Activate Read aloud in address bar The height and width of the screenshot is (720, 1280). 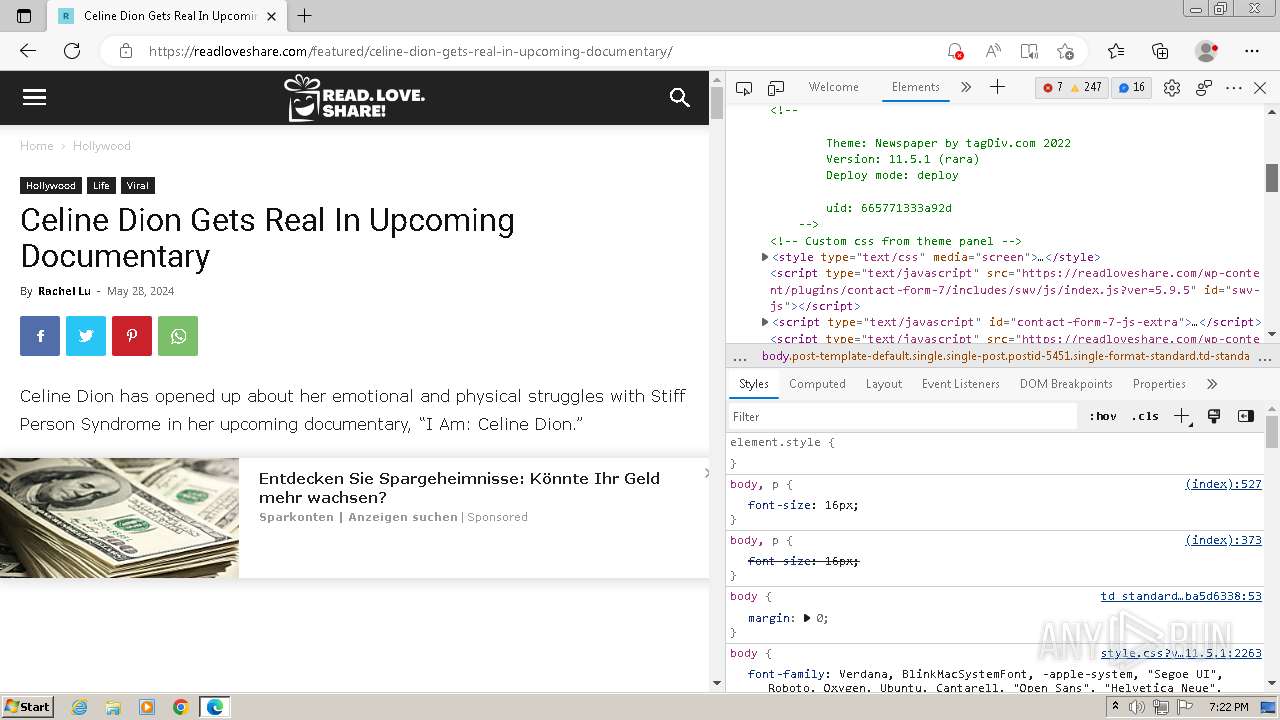click(x=993, y=51)
